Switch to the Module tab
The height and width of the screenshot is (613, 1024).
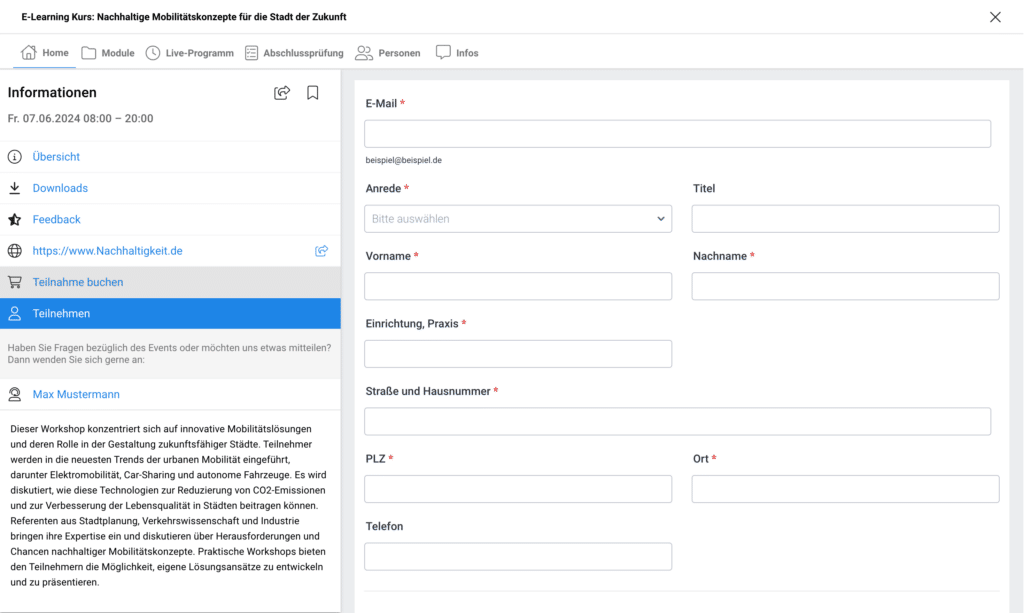(x=108, y=53)
